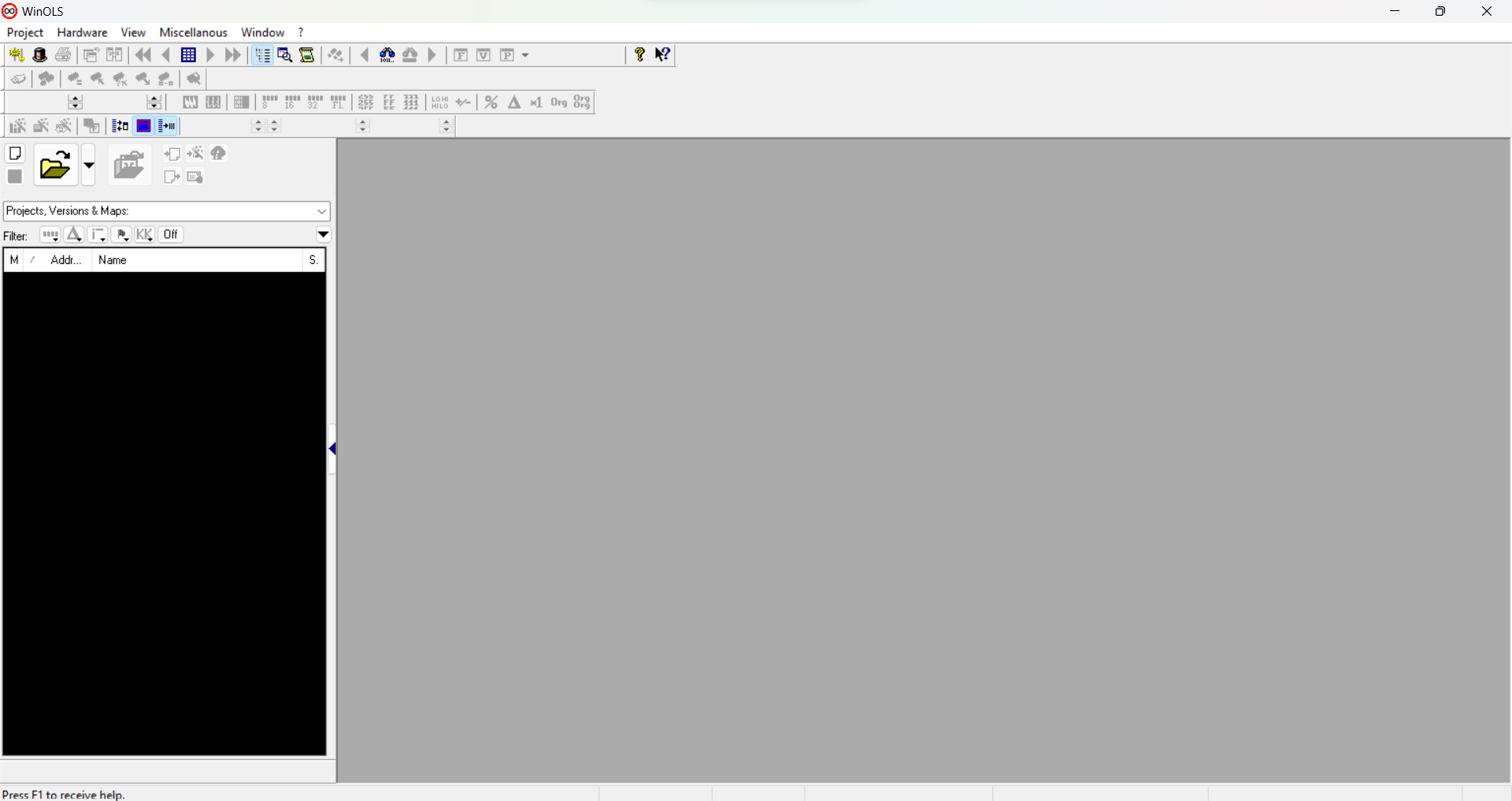Turn the filter Off toggle

tap(171, 235)
